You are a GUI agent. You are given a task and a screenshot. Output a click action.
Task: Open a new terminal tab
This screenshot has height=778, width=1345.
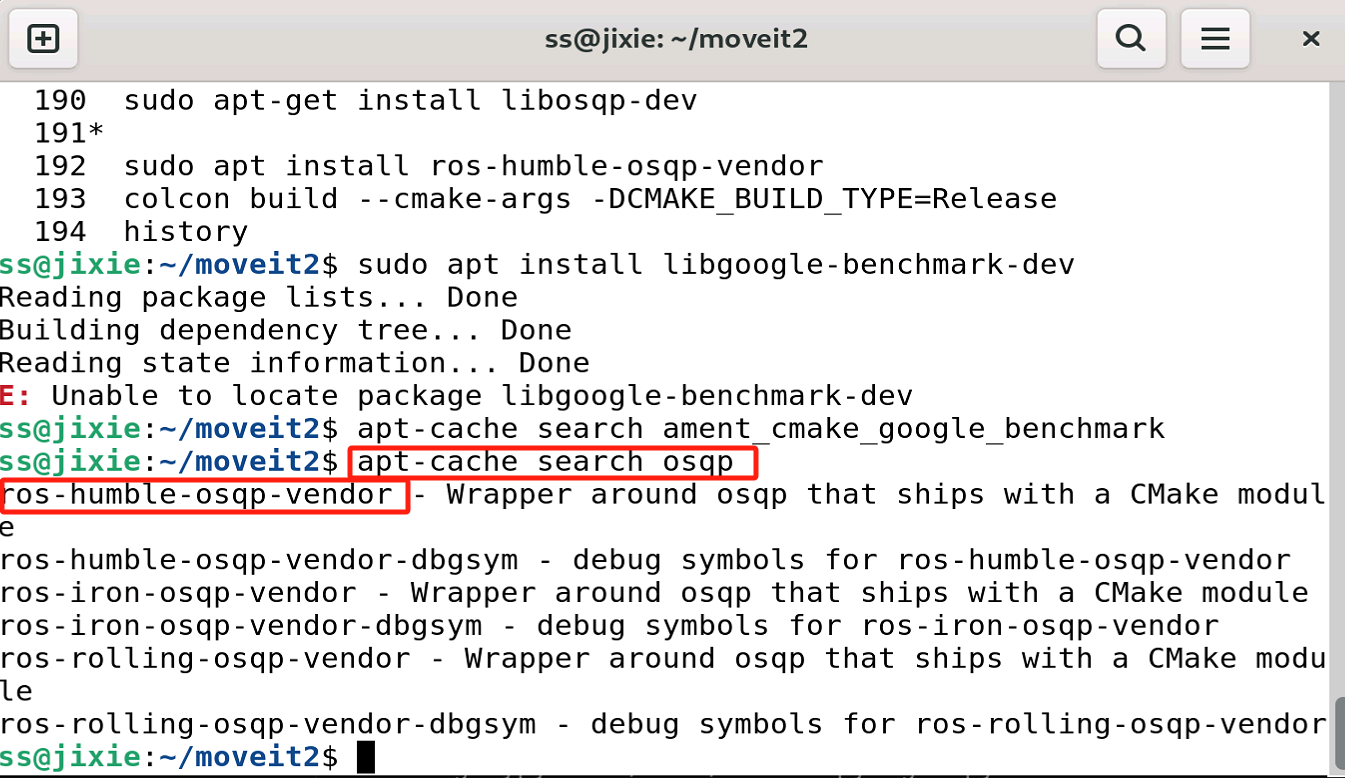pos(42,39)
